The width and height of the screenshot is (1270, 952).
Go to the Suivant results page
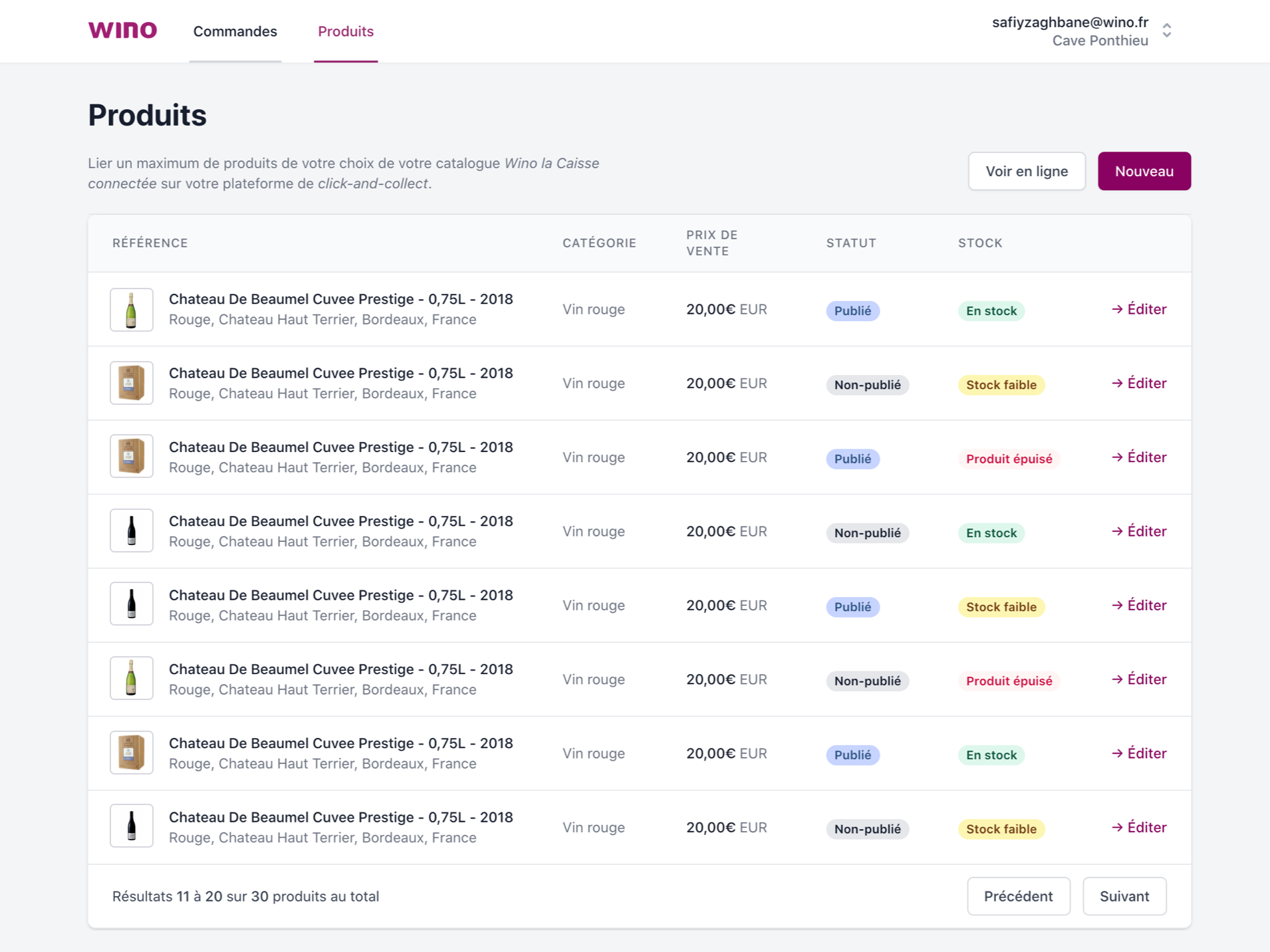(1124, 896)
